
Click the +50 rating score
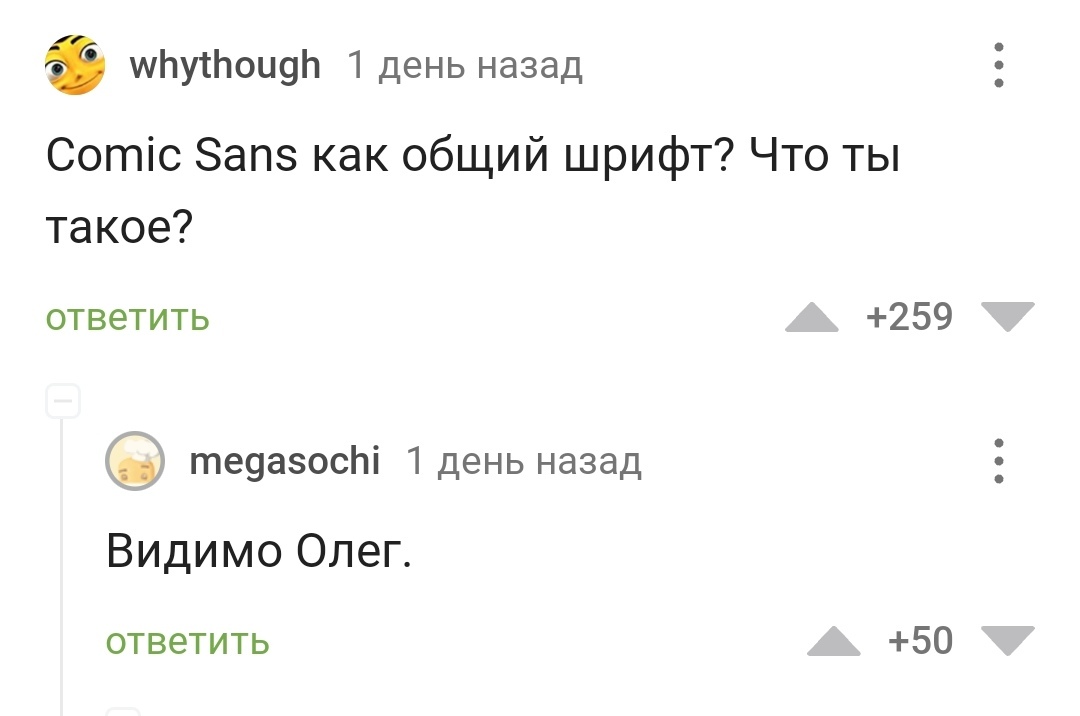[x=920, y=641]
